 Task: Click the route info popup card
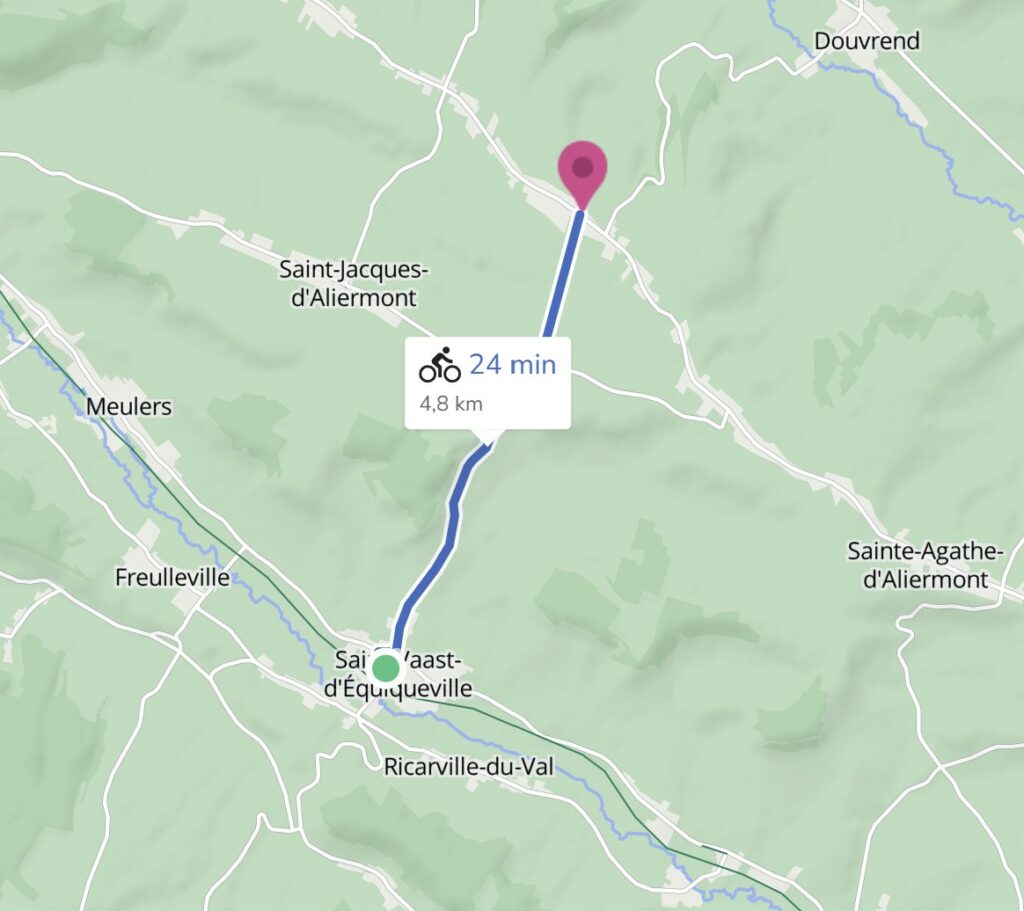tap(488, 383)
